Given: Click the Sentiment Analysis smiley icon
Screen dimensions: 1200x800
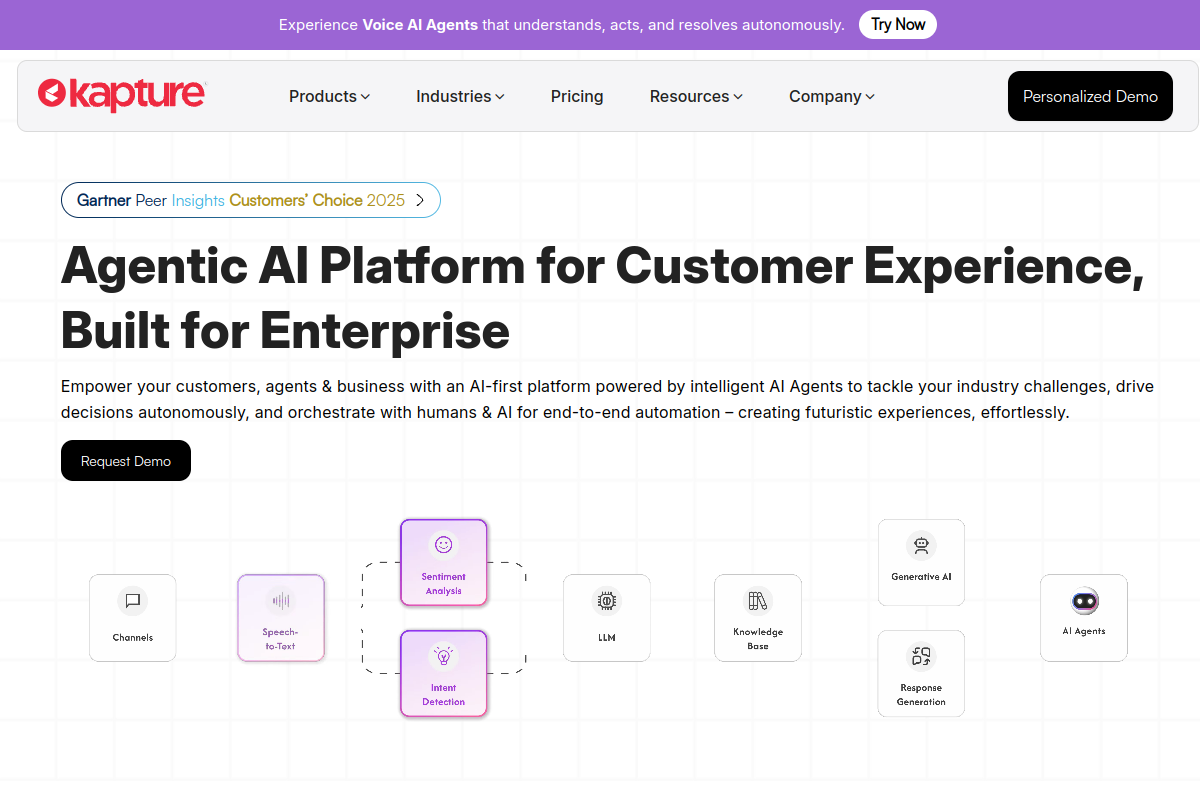Looking at the screenshot, I should (x=443, y=545).
